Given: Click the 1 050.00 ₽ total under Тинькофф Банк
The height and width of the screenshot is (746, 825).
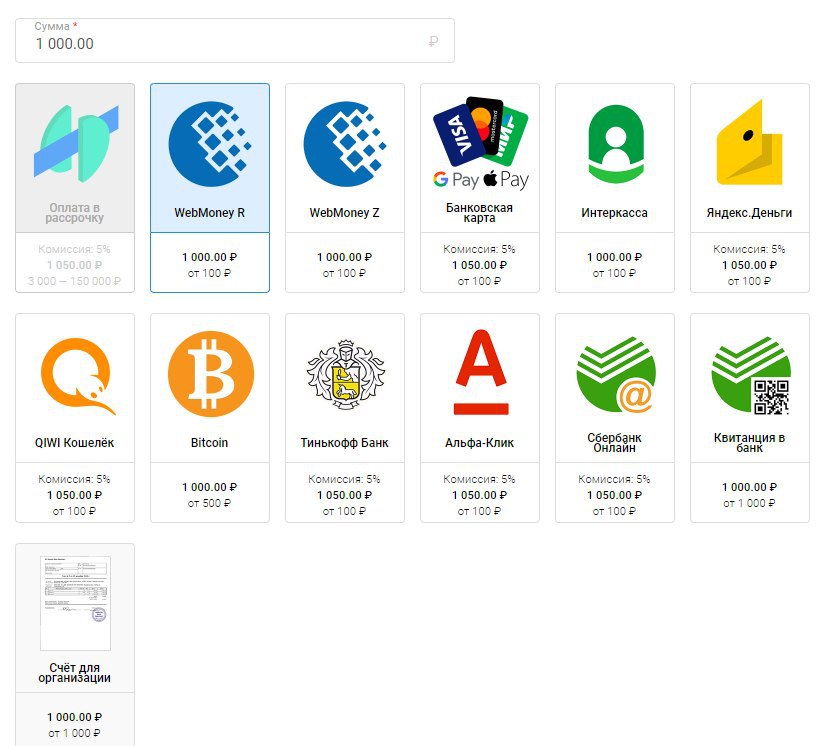Looking at the screenshot, I should click(x=345, y=495).
